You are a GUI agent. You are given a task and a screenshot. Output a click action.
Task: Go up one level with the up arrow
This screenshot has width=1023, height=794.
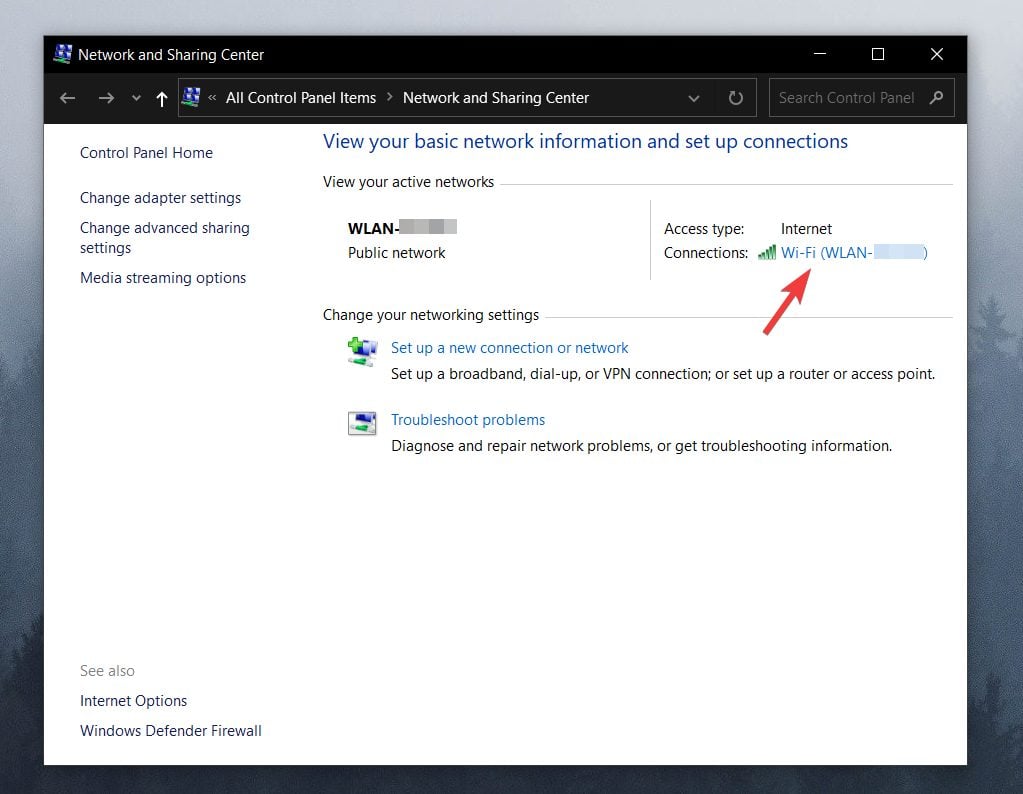tap(162, 99)
